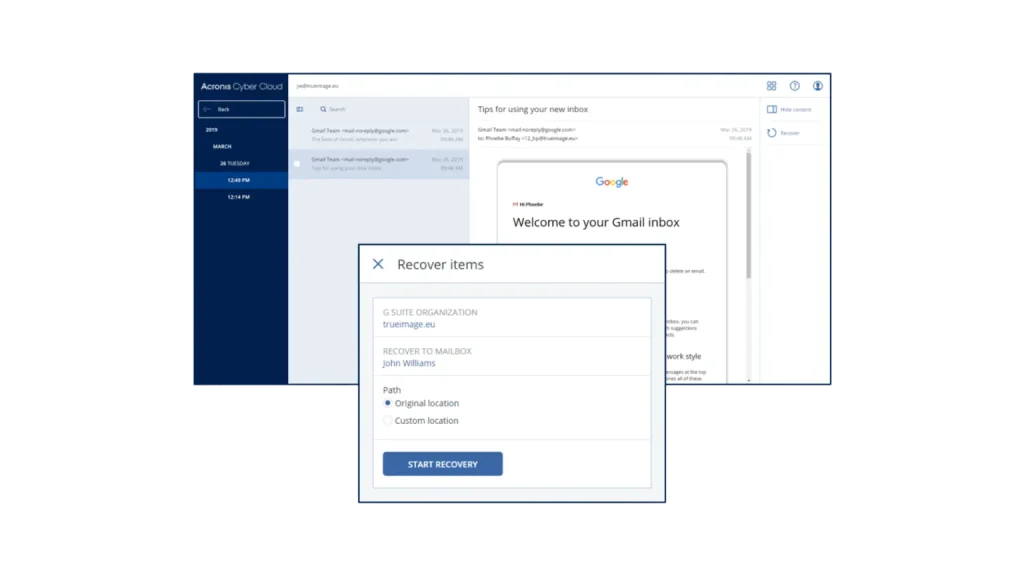Open the highlighted second Gmail Team email

pyautogui.click(x=379, y=164)
